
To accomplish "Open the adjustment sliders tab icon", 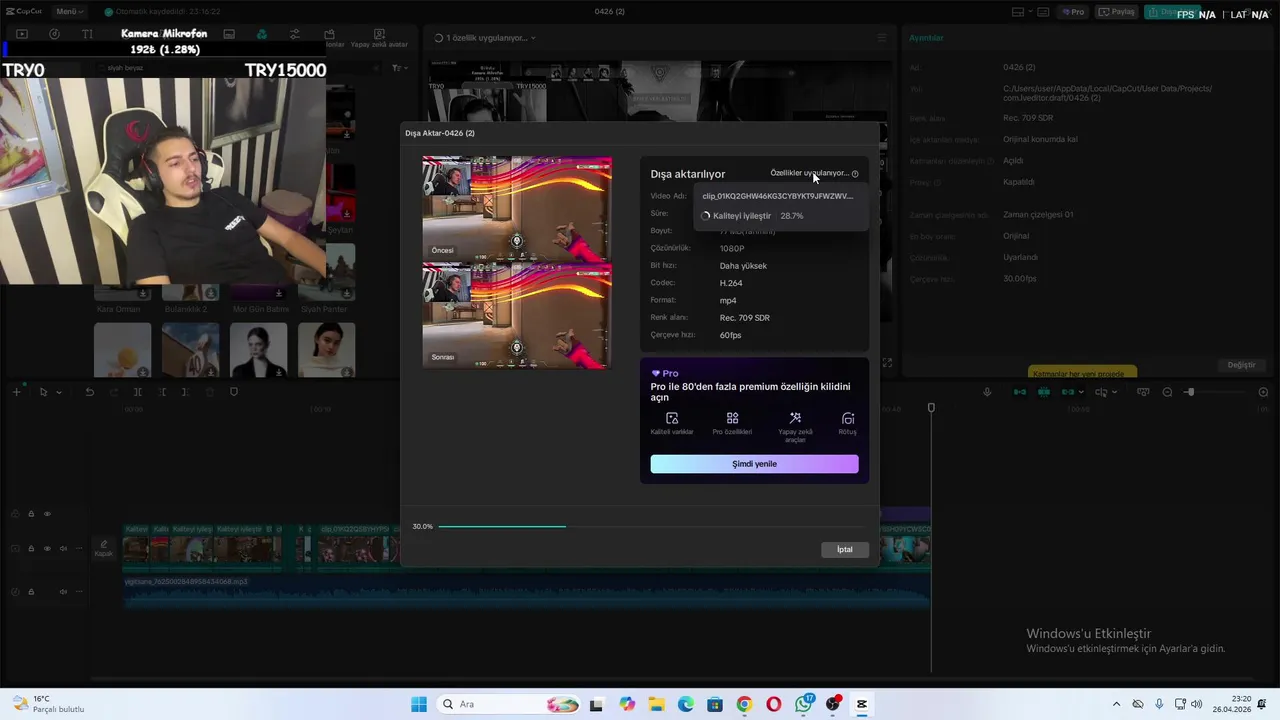I will click(x=294, y=34).
